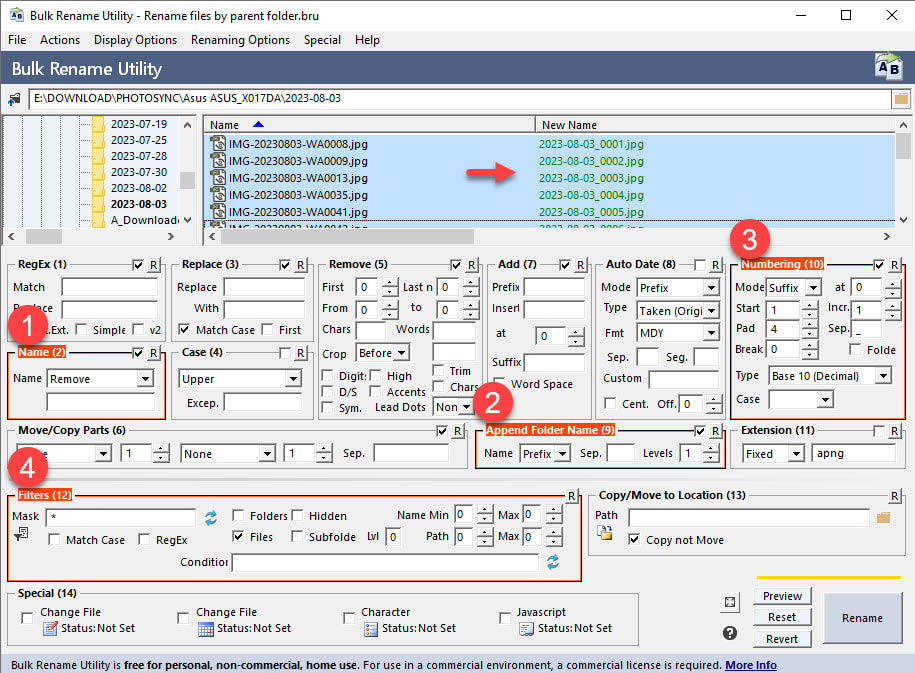This screenshot has width=915, height=673.
Task: Reset the Add (7) group with R
Action: point(581,265)
